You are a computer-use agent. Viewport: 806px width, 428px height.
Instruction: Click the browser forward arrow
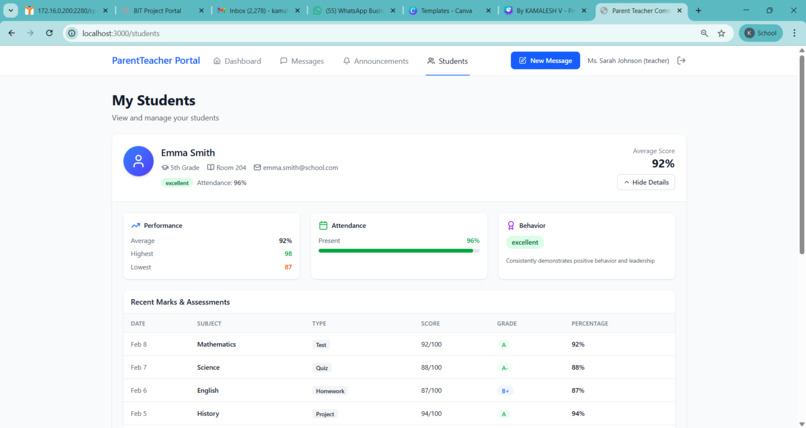(30, 33)
